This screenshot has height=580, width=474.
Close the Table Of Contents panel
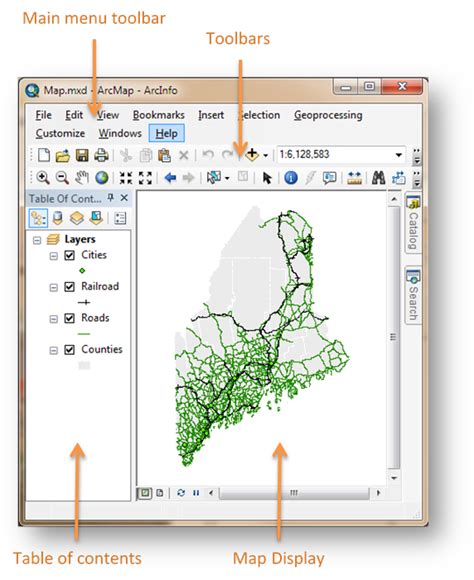tap(124, 198)
